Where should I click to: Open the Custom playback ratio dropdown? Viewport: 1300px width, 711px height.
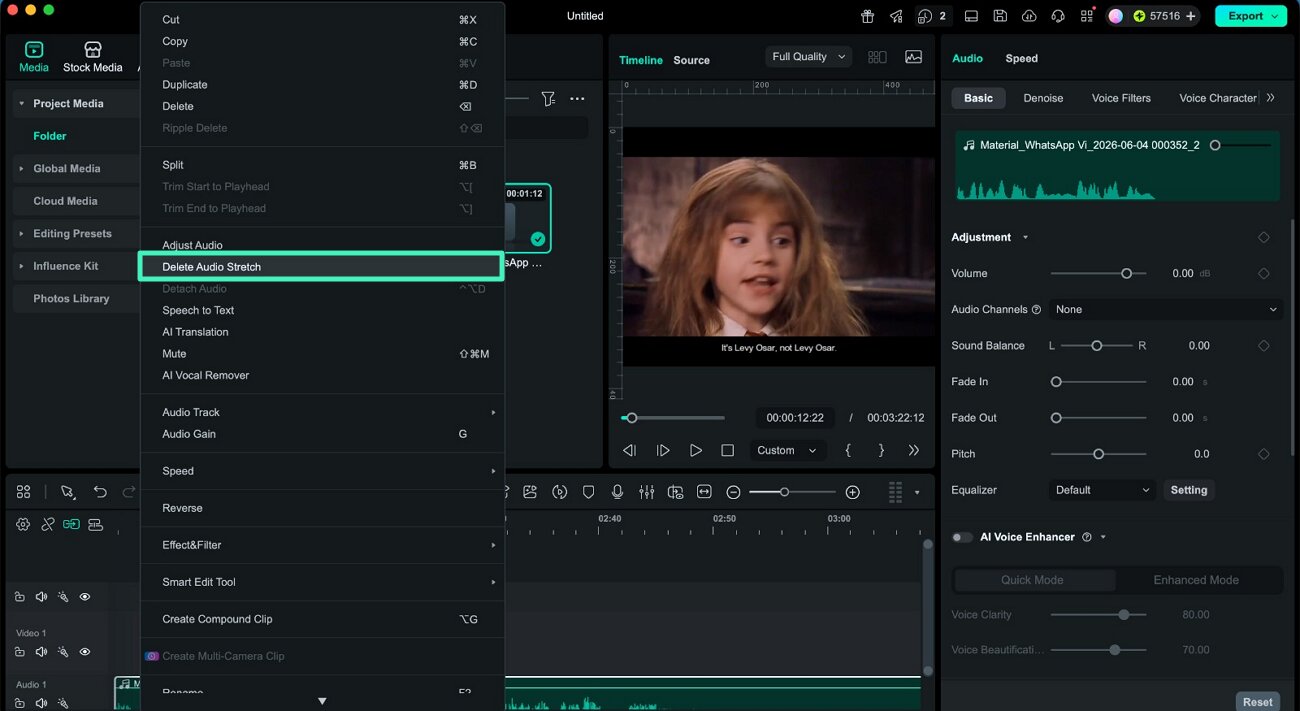point(788,450)
